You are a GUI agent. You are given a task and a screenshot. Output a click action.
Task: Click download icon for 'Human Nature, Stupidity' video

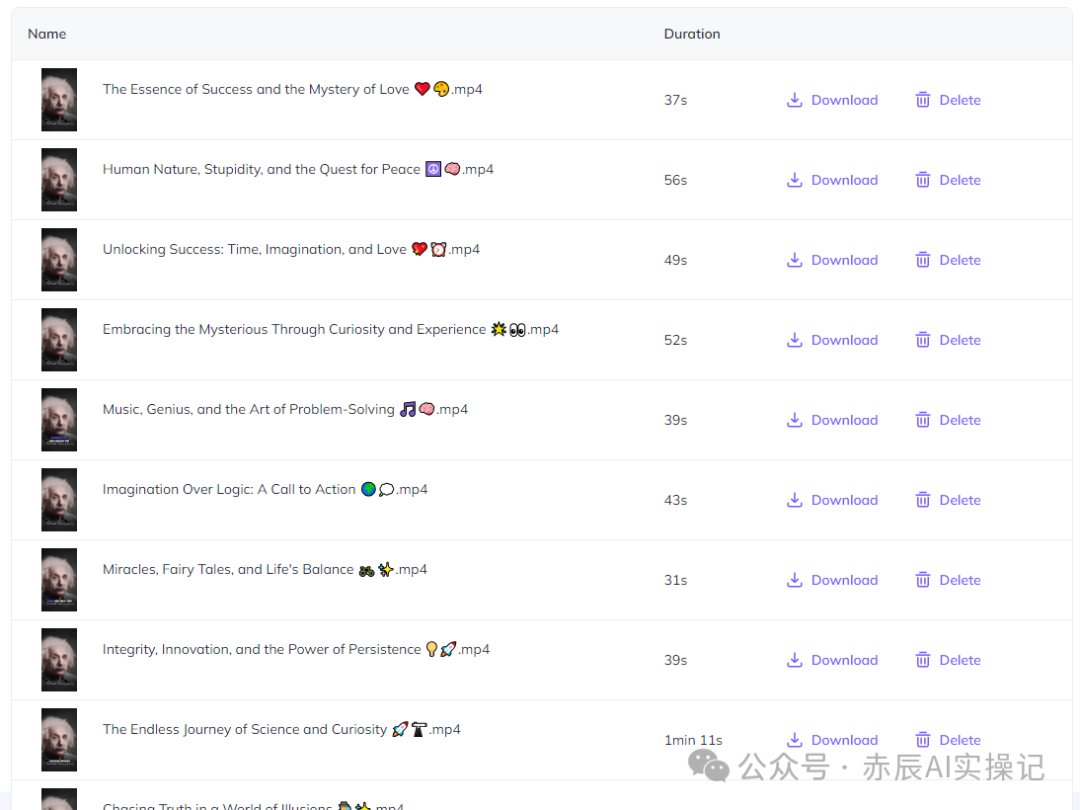tap(795, 180)
